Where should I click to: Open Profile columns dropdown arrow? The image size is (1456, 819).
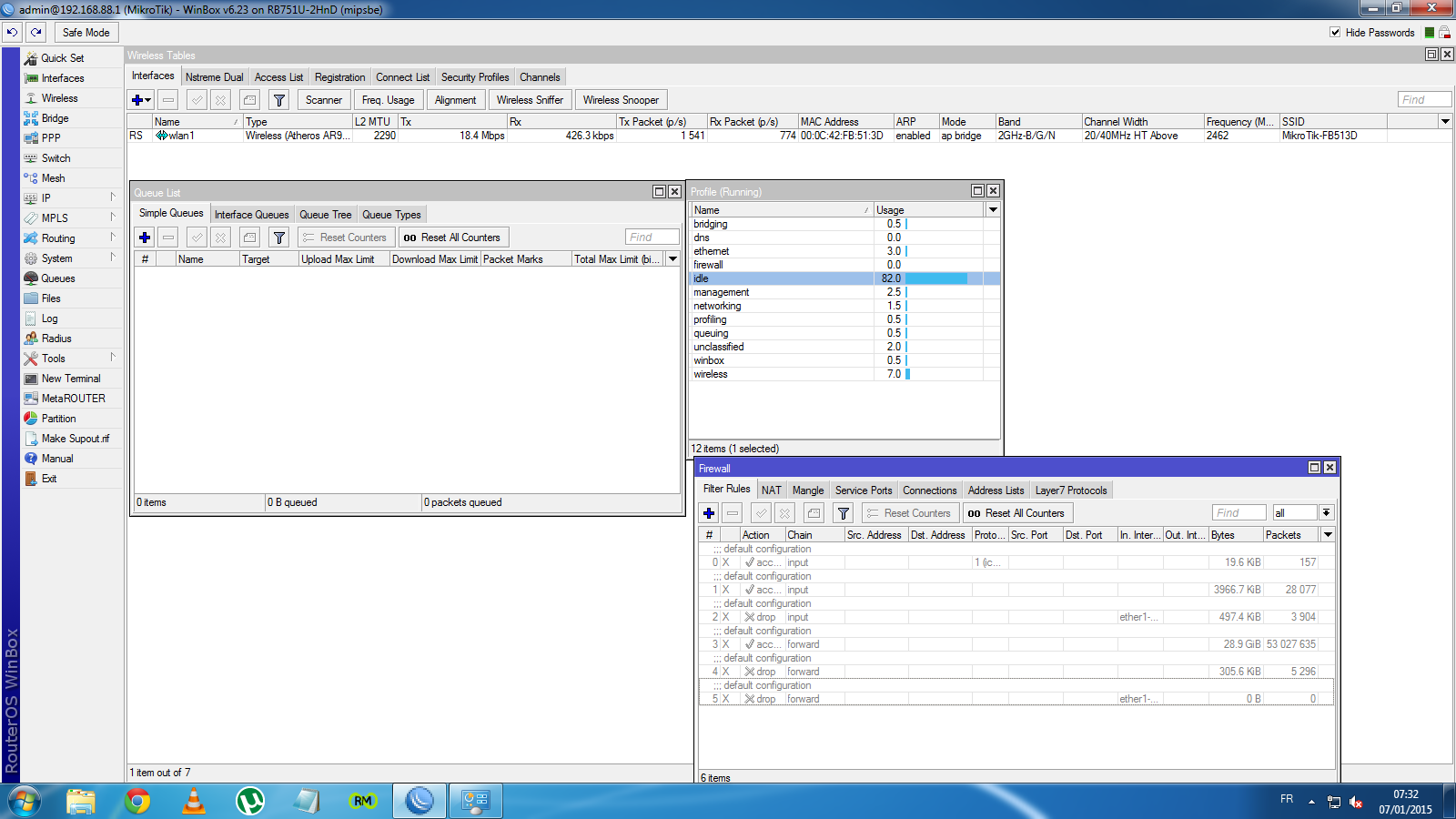993,209
